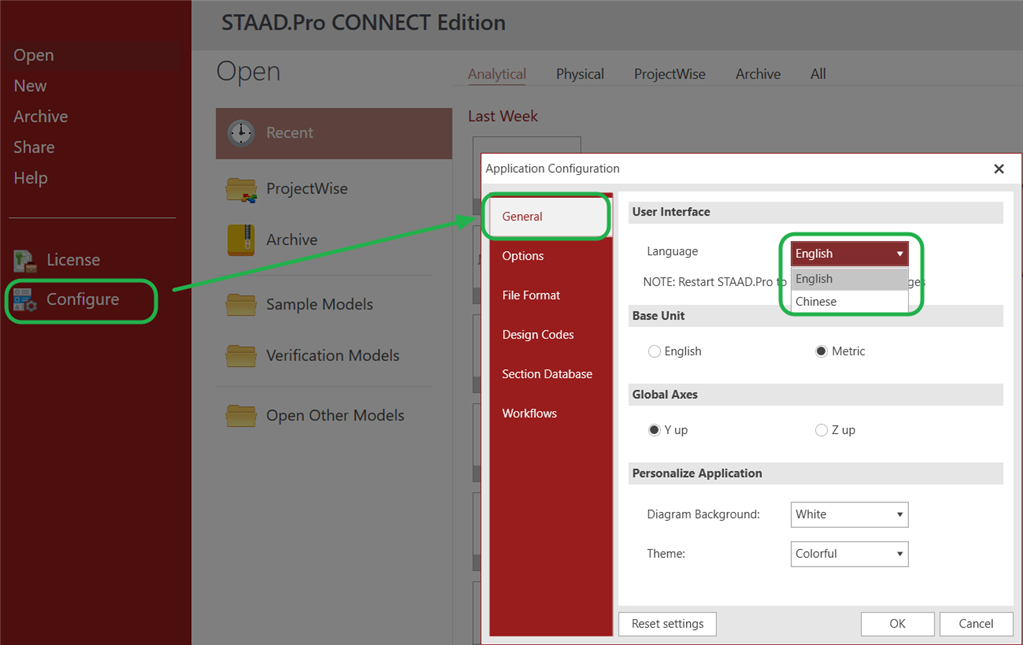1023x645 pixels.
Task: Pick English from the Language list
Action: [849, 279]
